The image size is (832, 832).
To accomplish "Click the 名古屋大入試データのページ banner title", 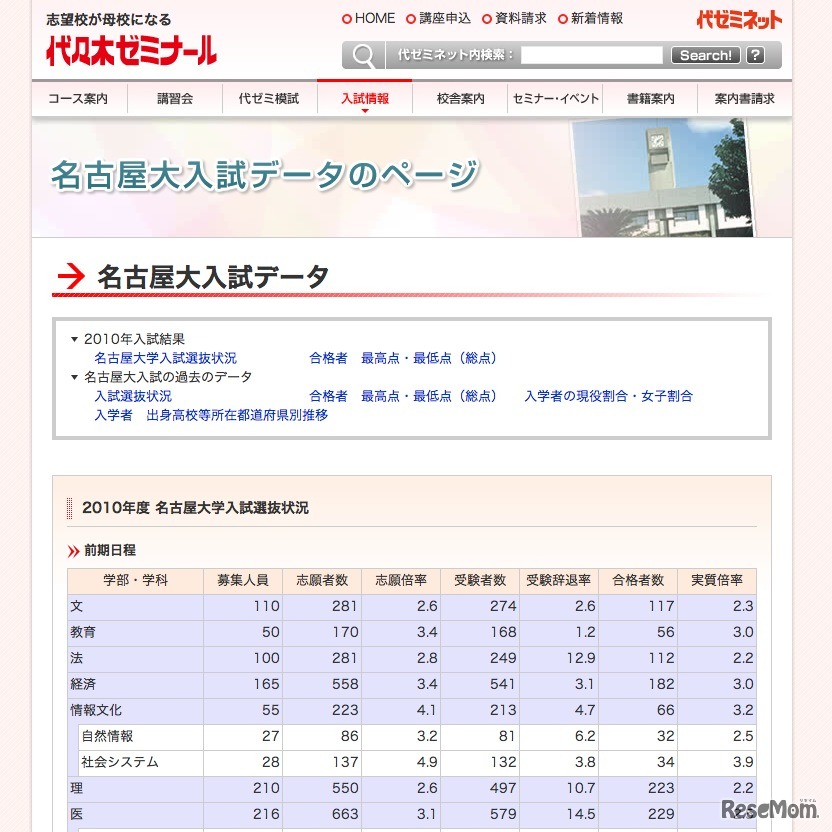I will [265, 175].
